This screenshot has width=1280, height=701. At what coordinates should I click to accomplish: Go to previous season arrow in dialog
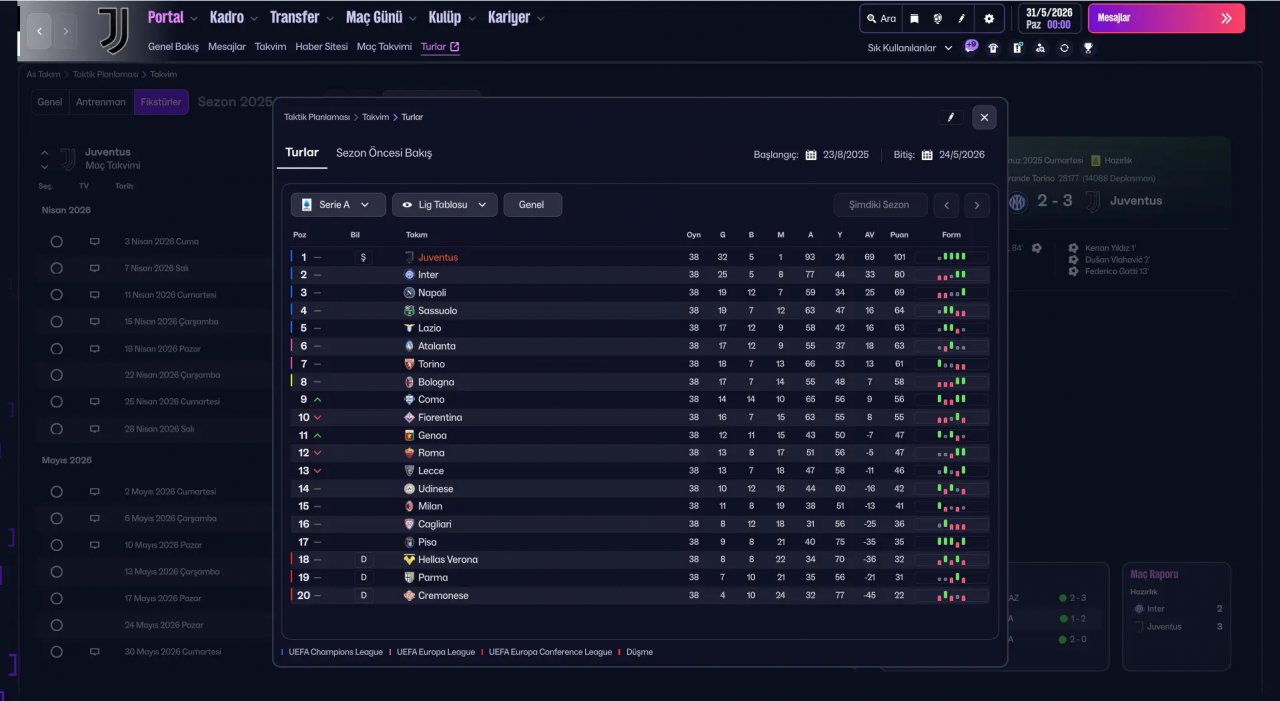[946, 205]
